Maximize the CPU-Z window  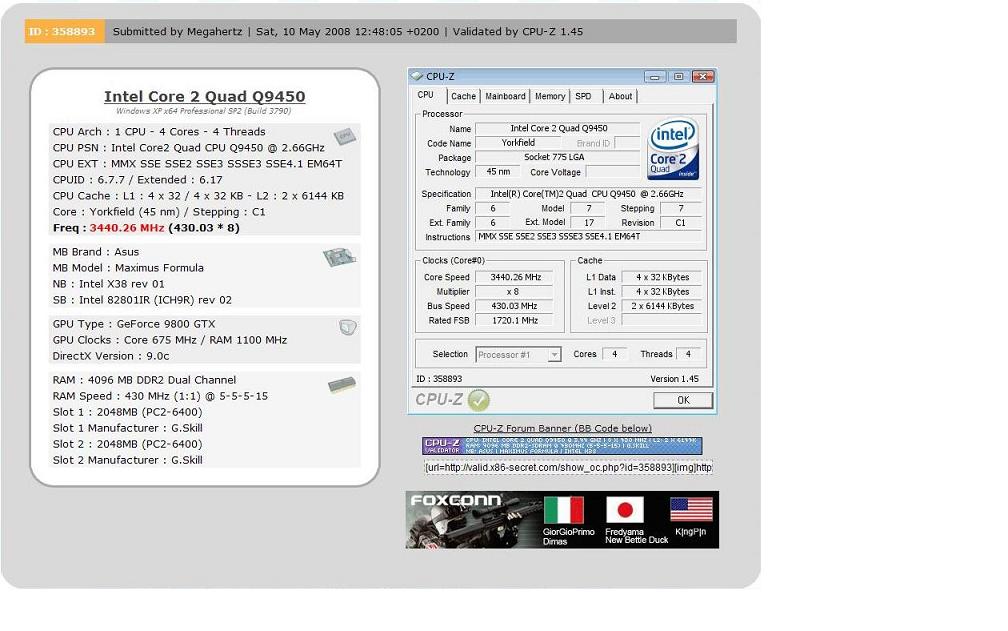click(x=678, y=76)
